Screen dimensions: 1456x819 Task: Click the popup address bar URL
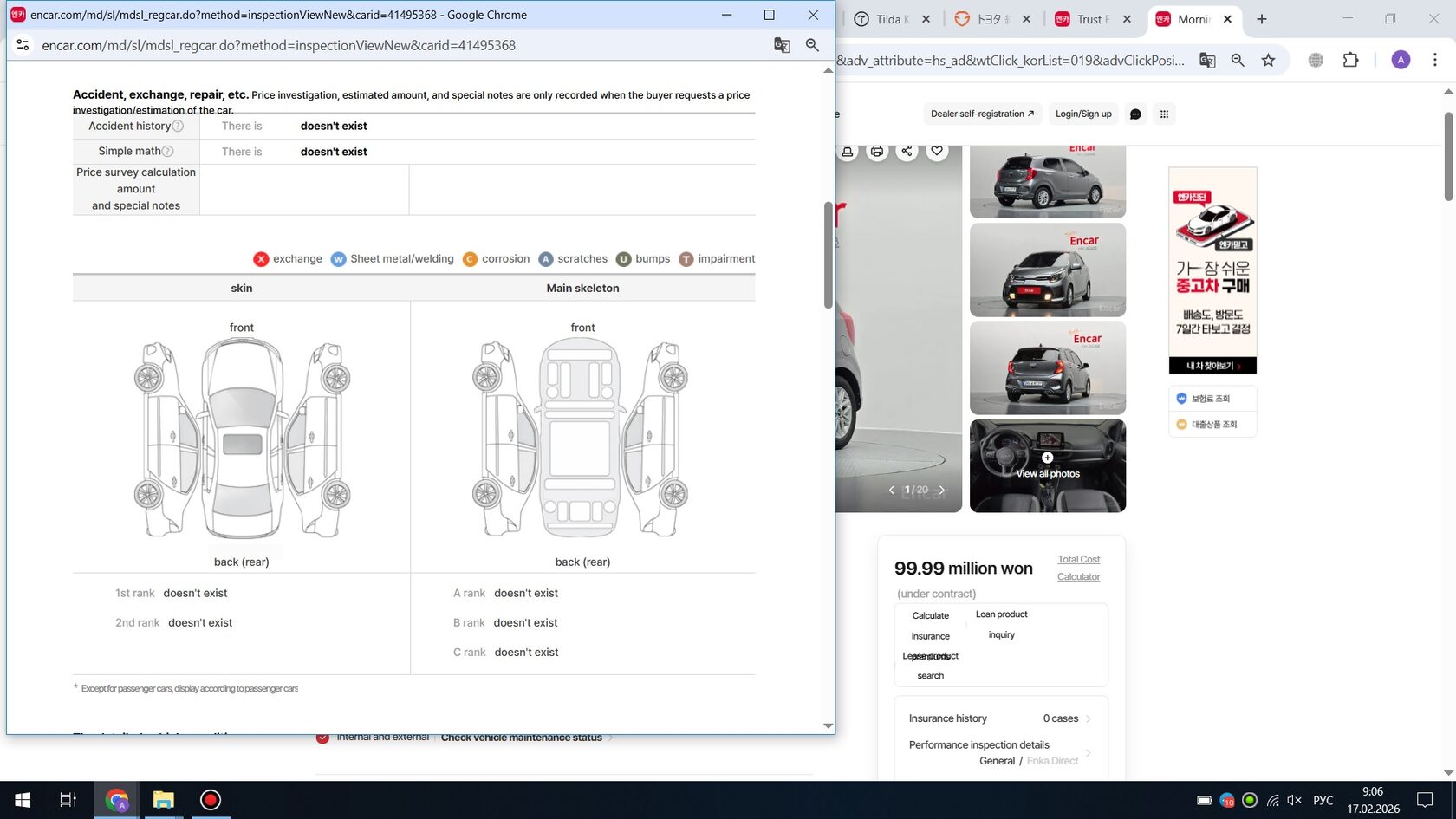(x=278, y=45)
